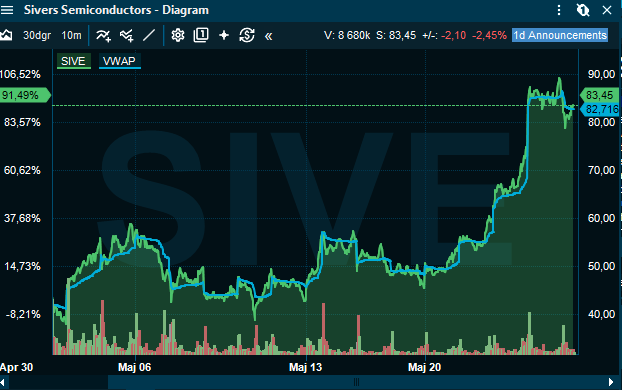The image size is (622, 390).
Task: Toggle the SIVE series legend
Action: (x=74, y=61)
